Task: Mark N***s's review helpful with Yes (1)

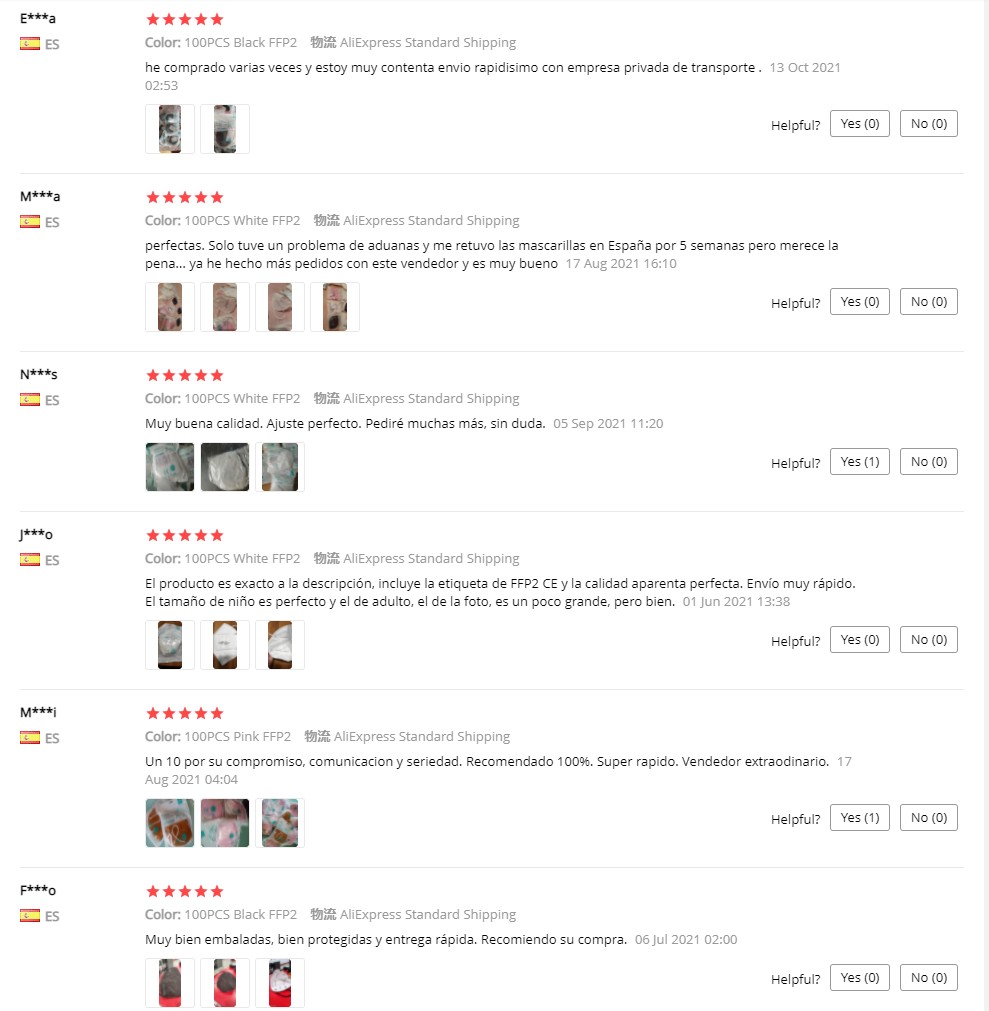Action: [x=859, y=462]
